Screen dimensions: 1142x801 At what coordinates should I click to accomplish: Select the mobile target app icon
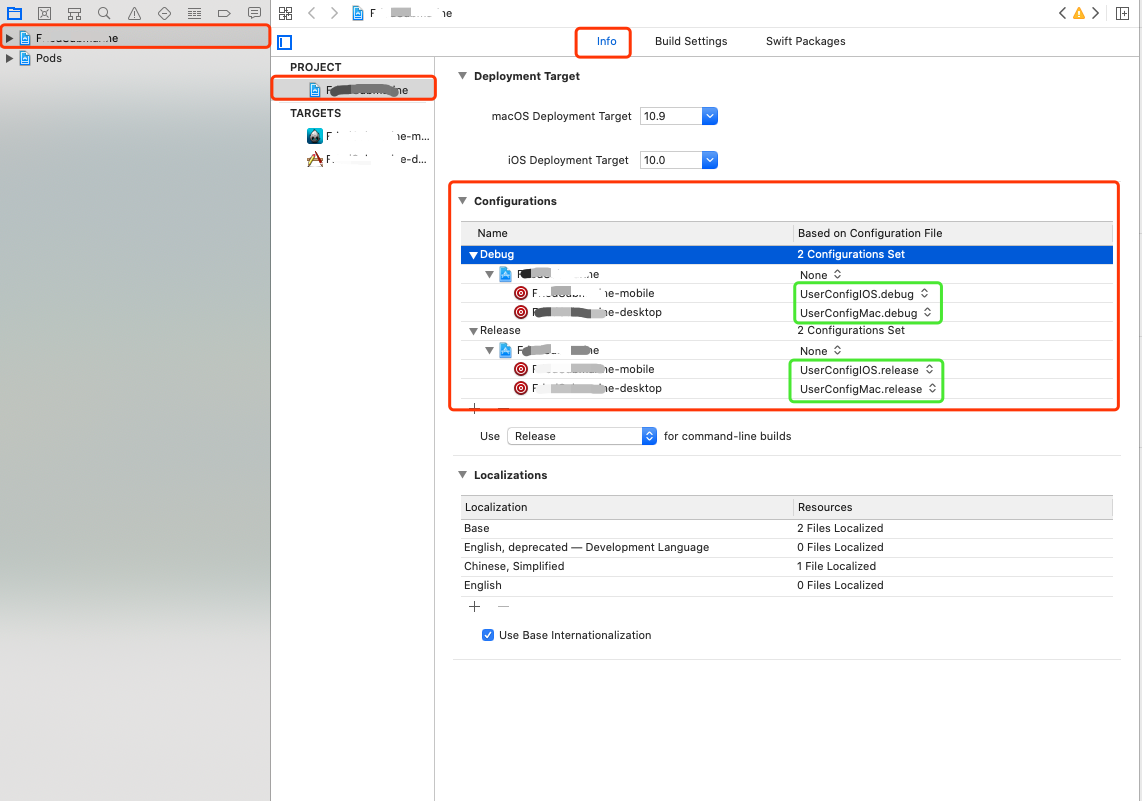315,136
